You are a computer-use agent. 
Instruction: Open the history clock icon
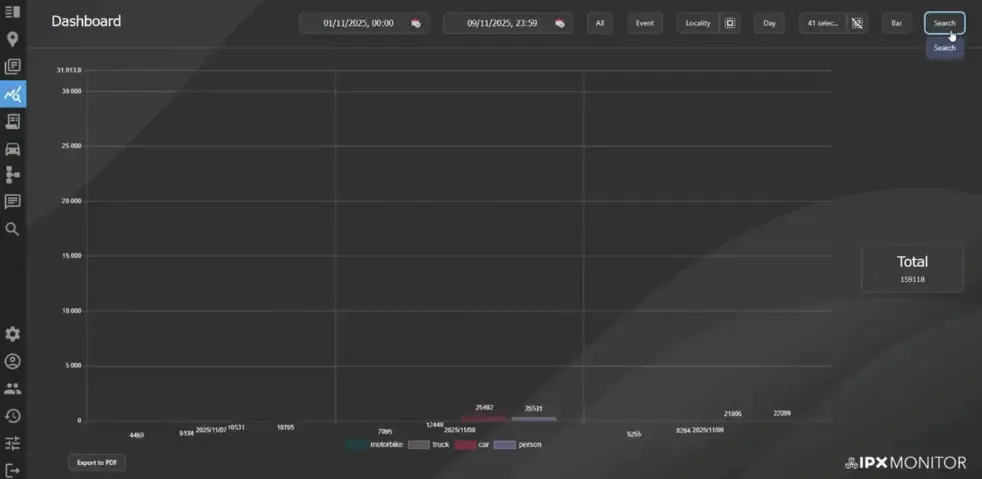pos(13,416)
